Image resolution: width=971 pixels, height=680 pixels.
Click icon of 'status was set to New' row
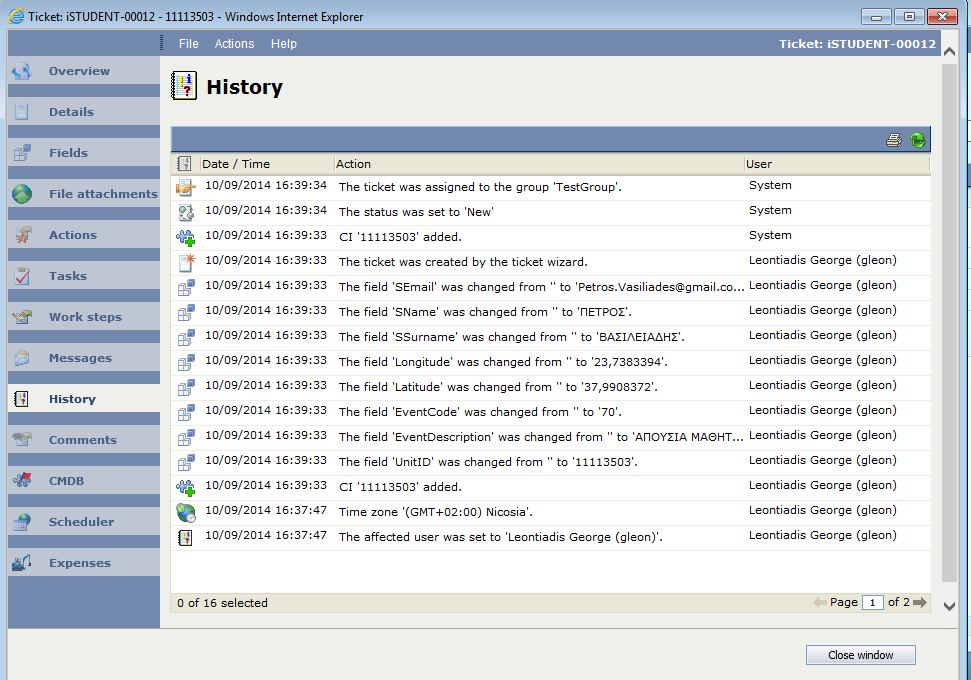(185, 212)
